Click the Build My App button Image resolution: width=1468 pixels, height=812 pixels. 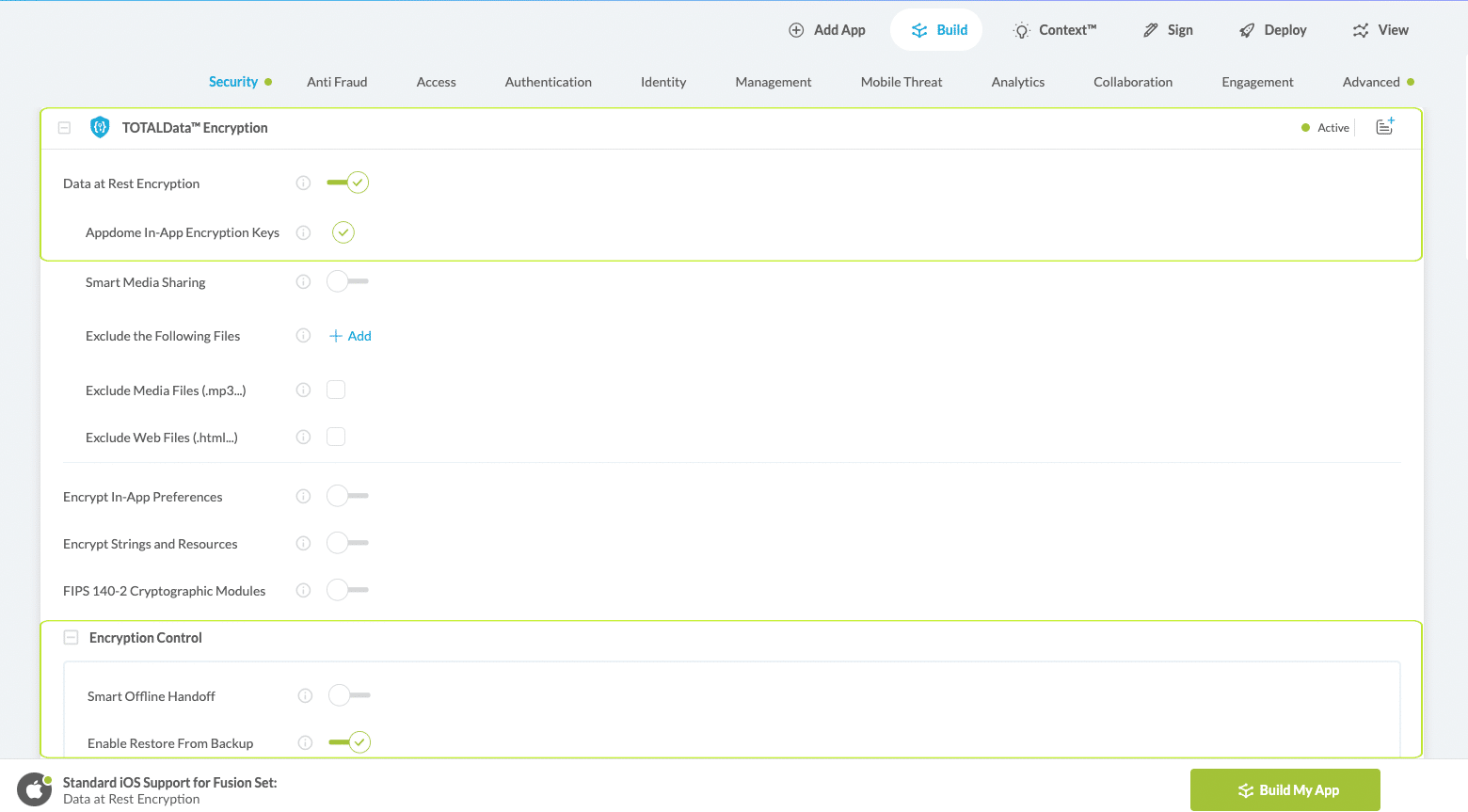[x=1284, y=790]
